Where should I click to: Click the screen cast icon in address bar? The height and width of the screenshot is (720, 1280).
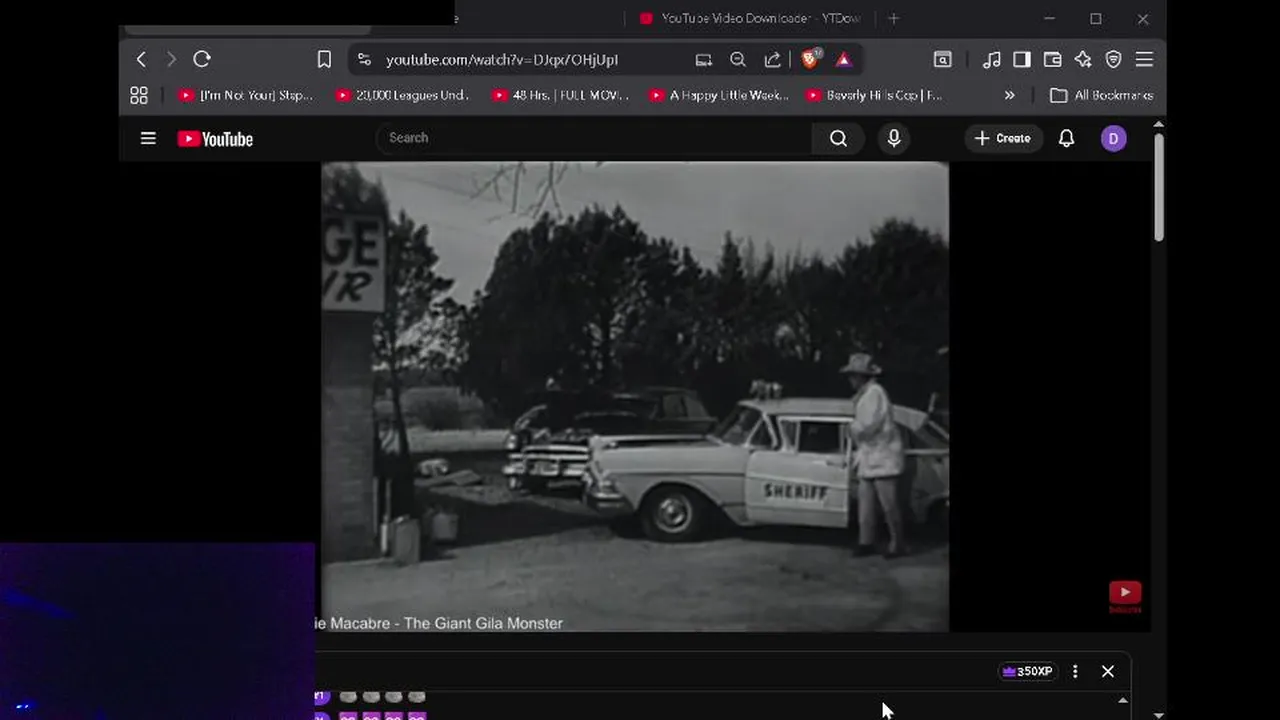[704, 60]
